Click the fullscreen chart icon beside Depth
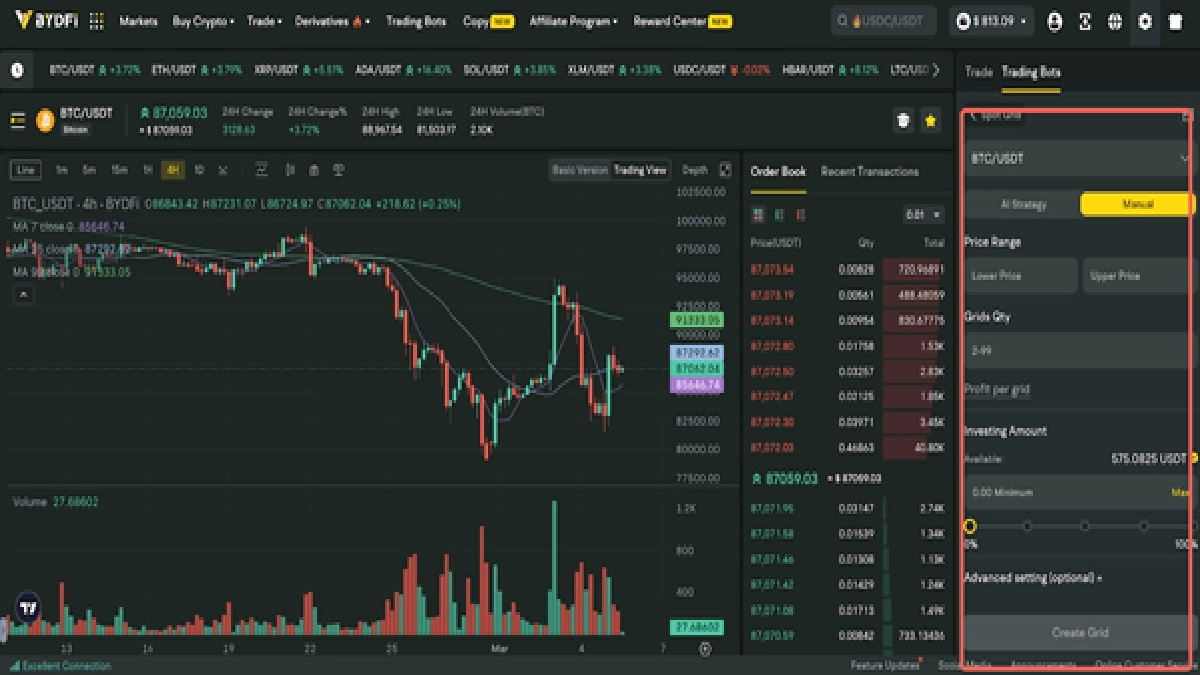The width and height of the screenshot is (1200, 675). tap(725, 170)
